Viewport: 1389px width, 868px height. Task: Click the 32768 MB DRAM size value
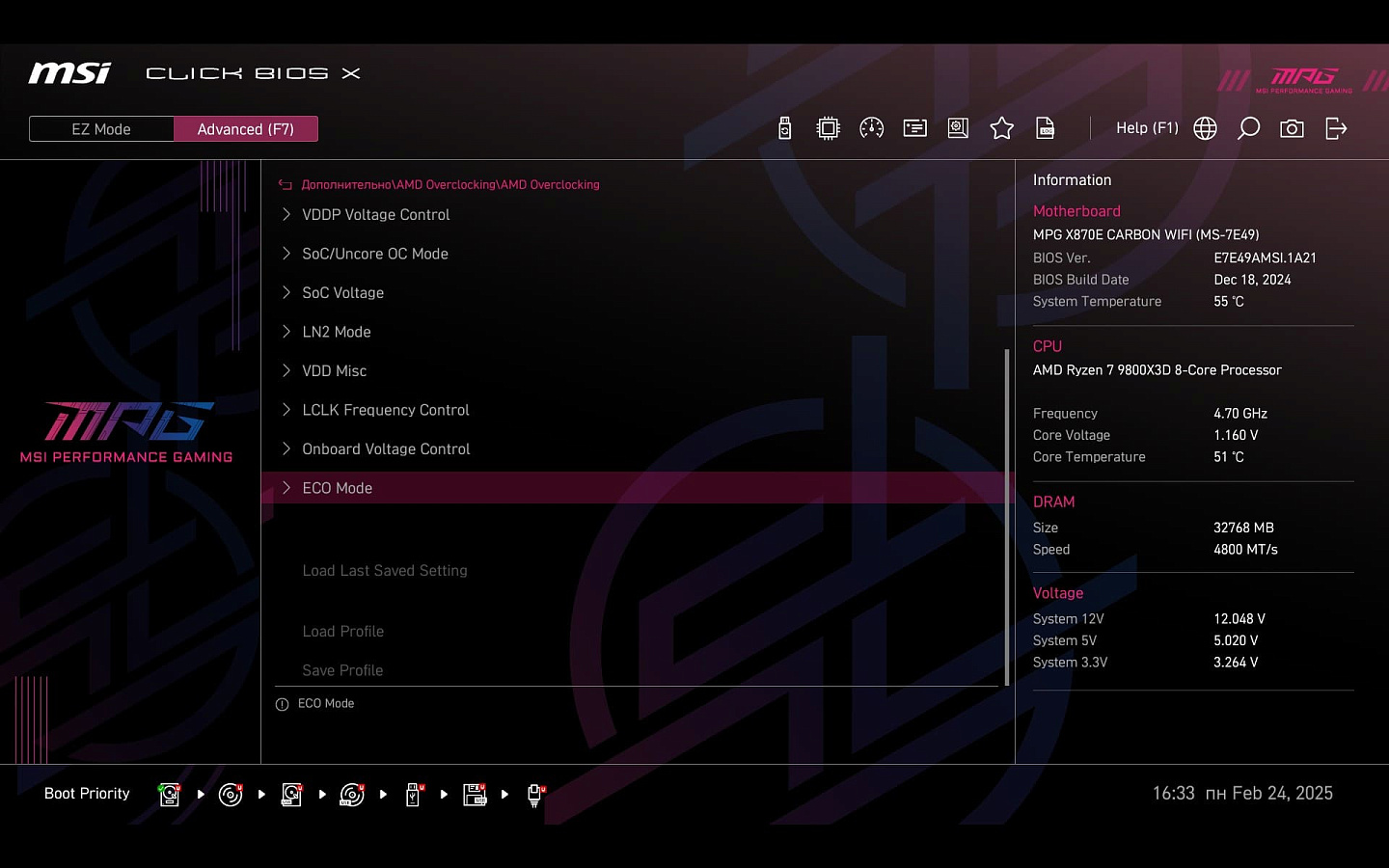coord(1243,528)
